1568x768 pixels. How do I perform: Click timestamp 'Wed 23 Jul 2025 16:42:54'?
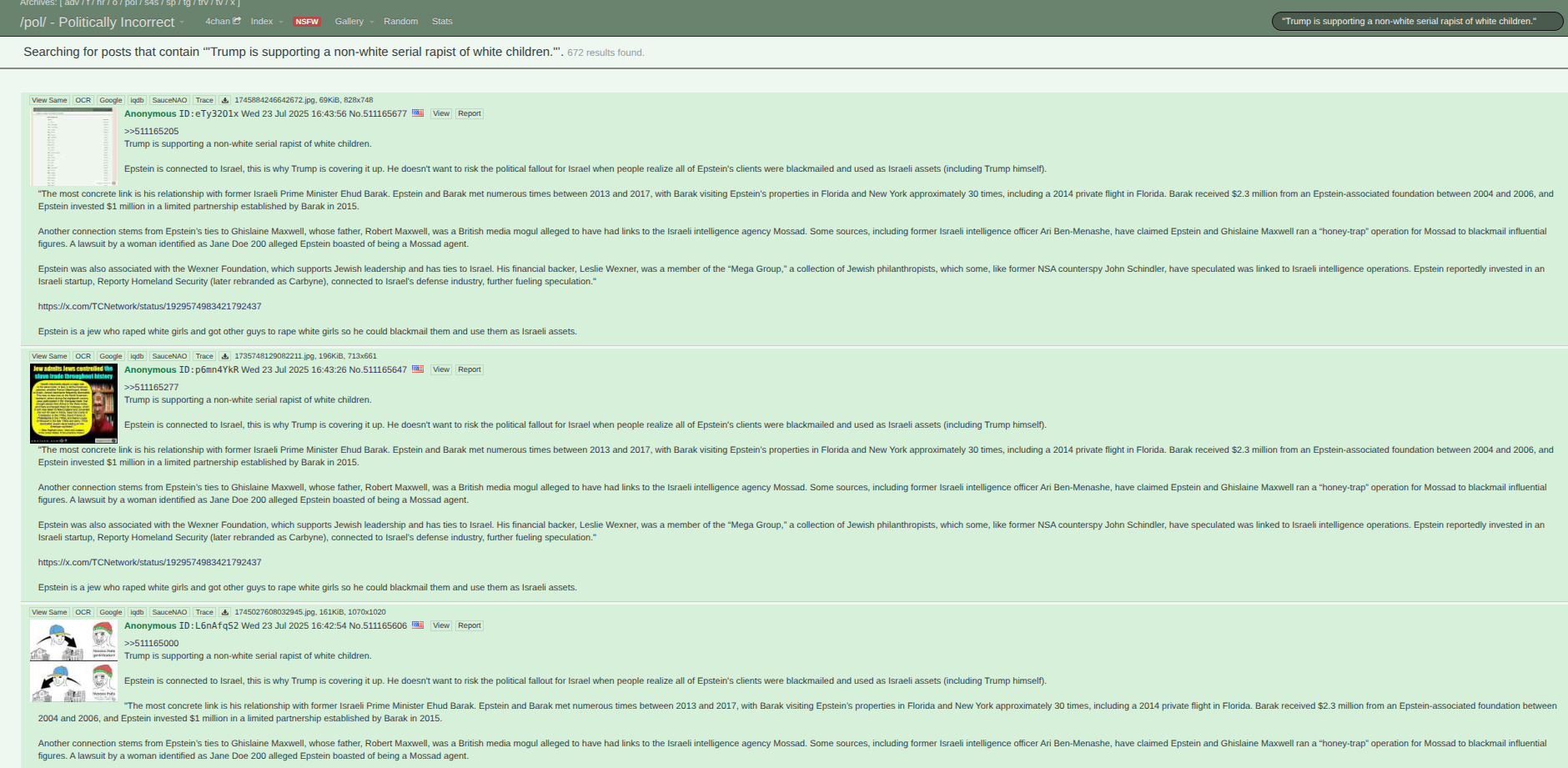coord(294,625)
